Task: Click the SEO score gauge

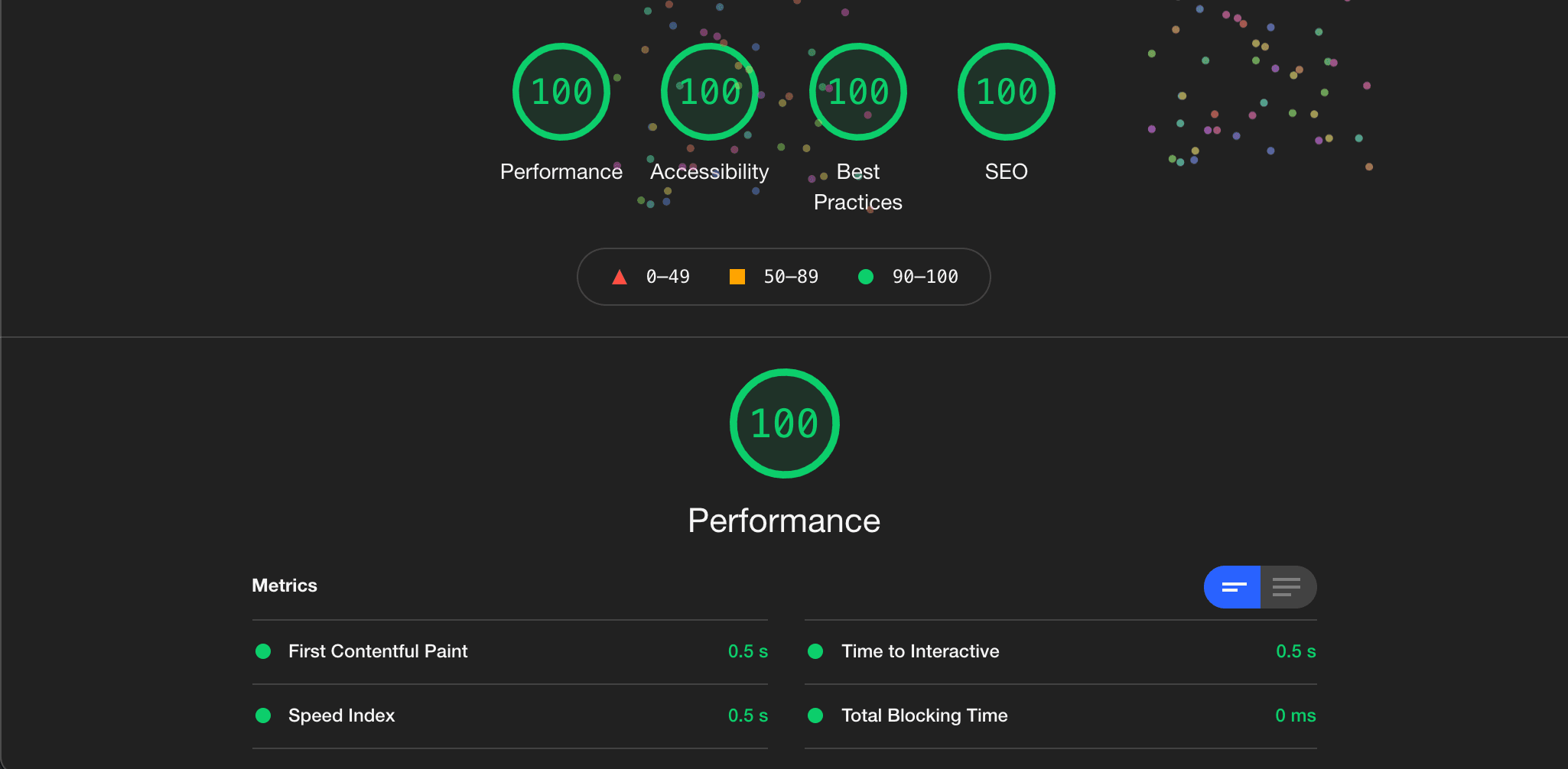Action: point(1006,92)
